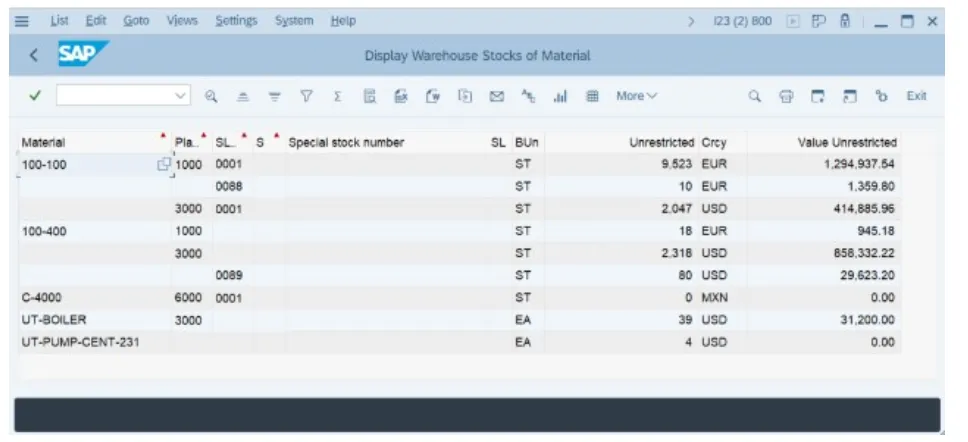Image resolution: width=968 pixels, height=442 pixels.
Task: Open the command field dropdown arrow
Action: 180,96
